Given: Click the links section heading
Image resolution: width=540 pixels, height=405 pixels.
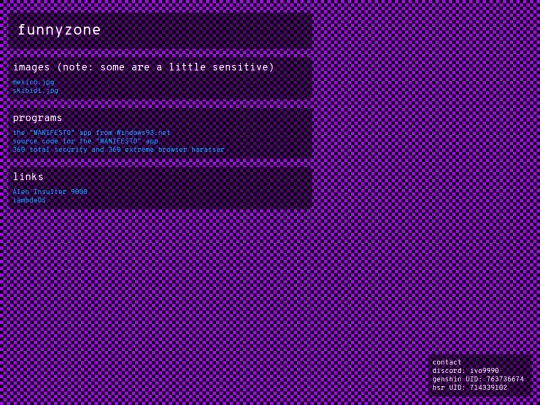Looking at the screenshot, I should click(x=28, y=177).
